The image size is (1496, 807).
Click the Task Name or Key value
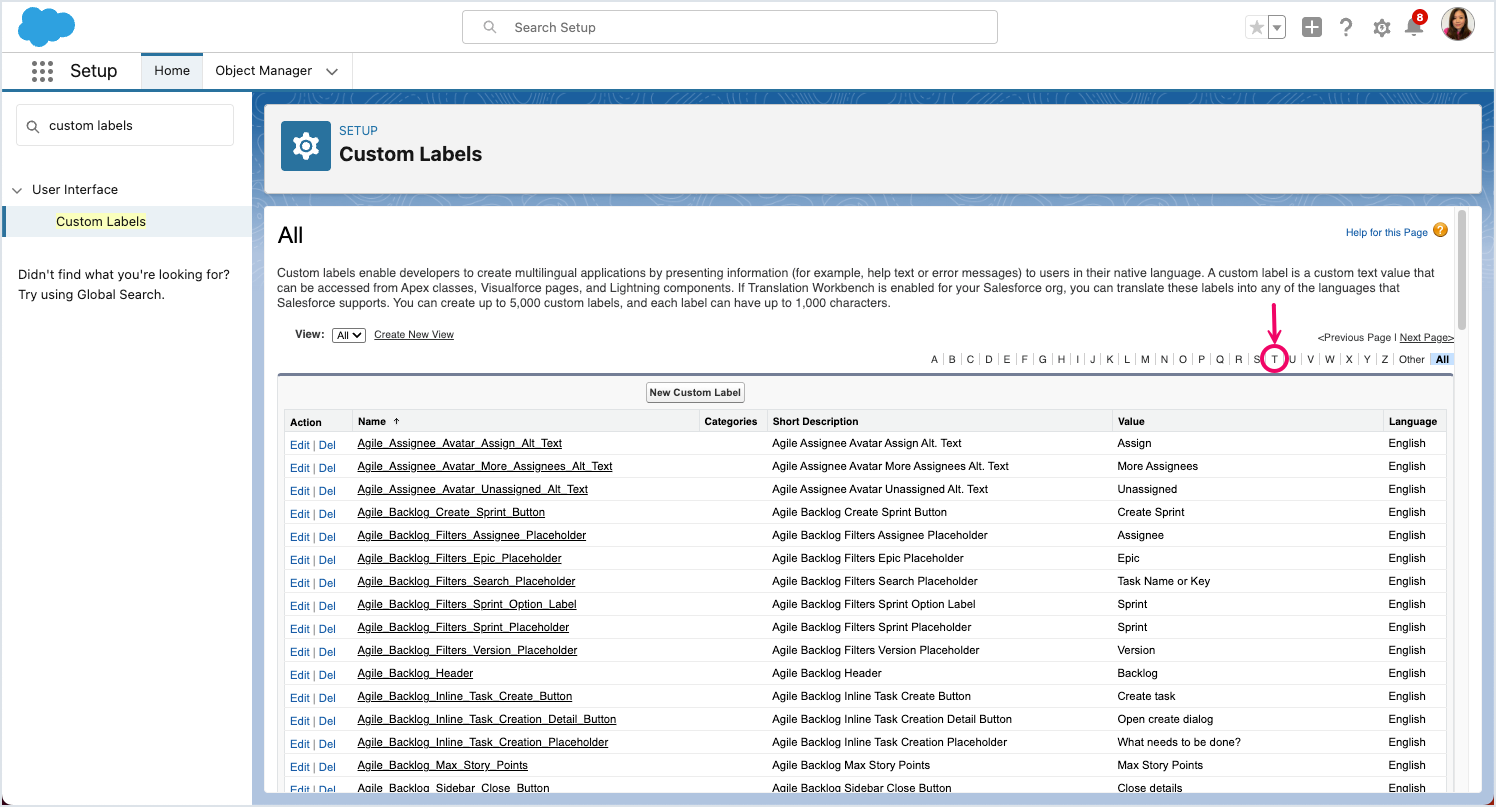1164,581
